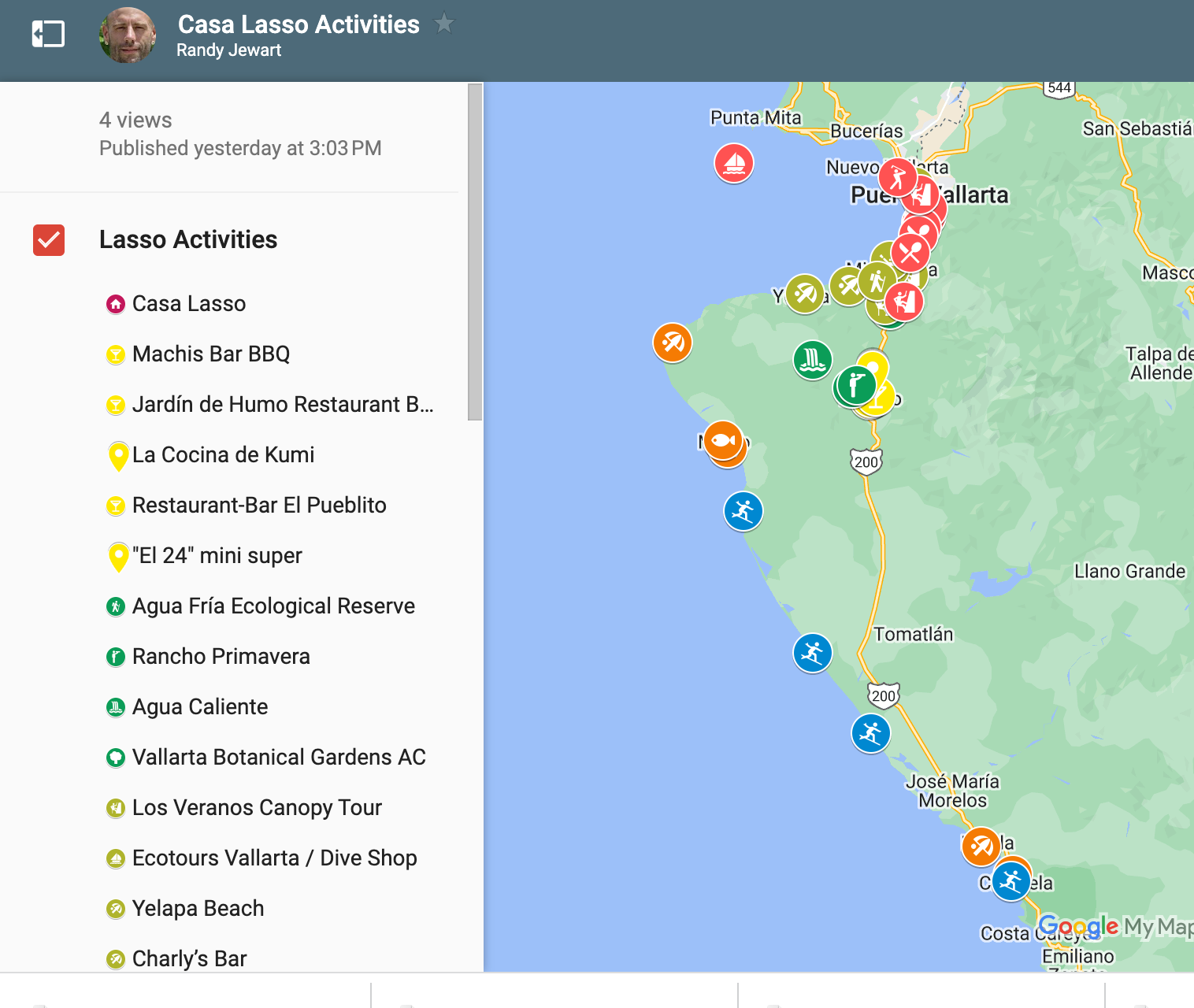Viewport: 1194px width, 1008px height.
Task: Open Randy Jewart's profile photo
Action: 128,35
